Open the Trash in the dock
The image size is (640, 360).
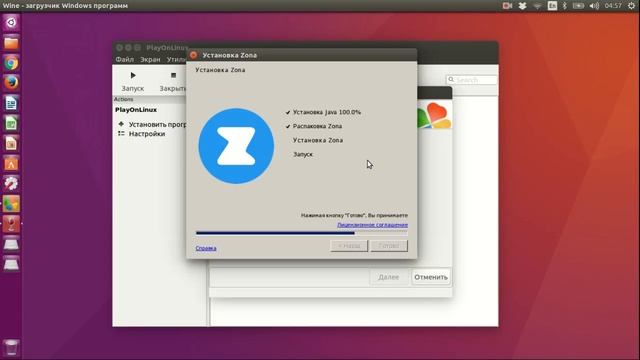(x=11, y=348)
